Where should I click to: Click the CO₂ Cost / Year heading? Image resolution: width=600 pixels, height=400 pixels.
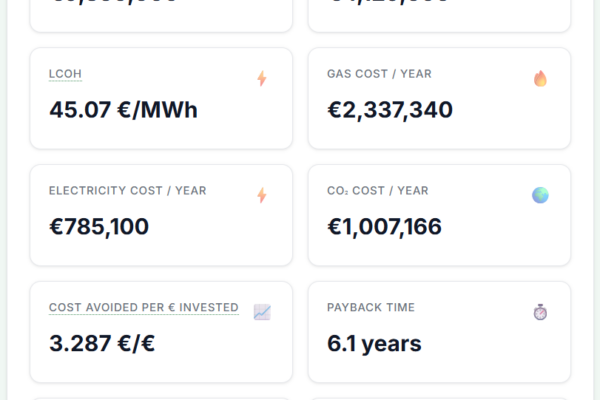click(x=377, y=191)
